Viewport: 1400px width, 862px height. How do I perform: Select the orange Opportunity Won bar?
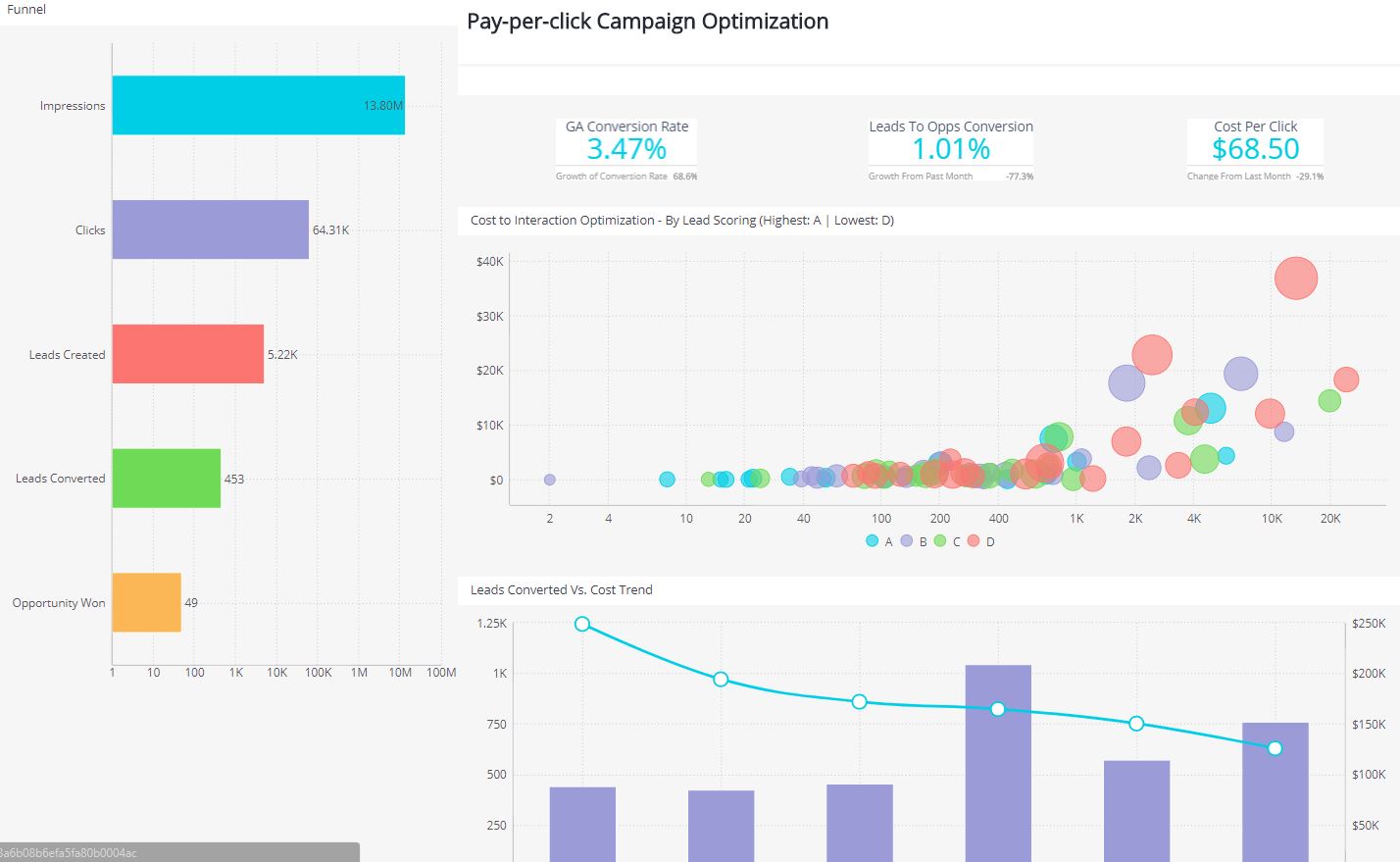tap(146, 602)
